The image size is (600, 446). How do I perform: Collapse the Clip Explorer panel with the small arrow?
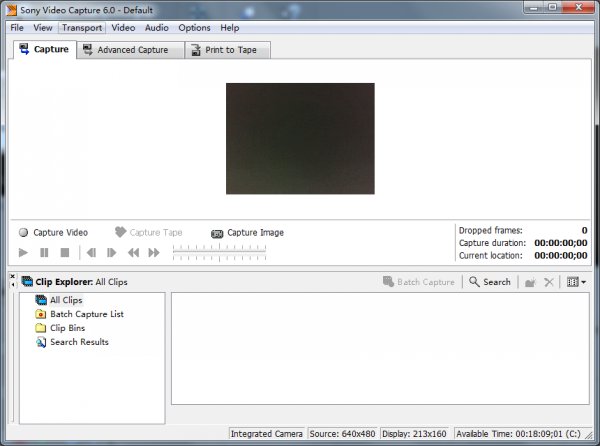(12, 284)
